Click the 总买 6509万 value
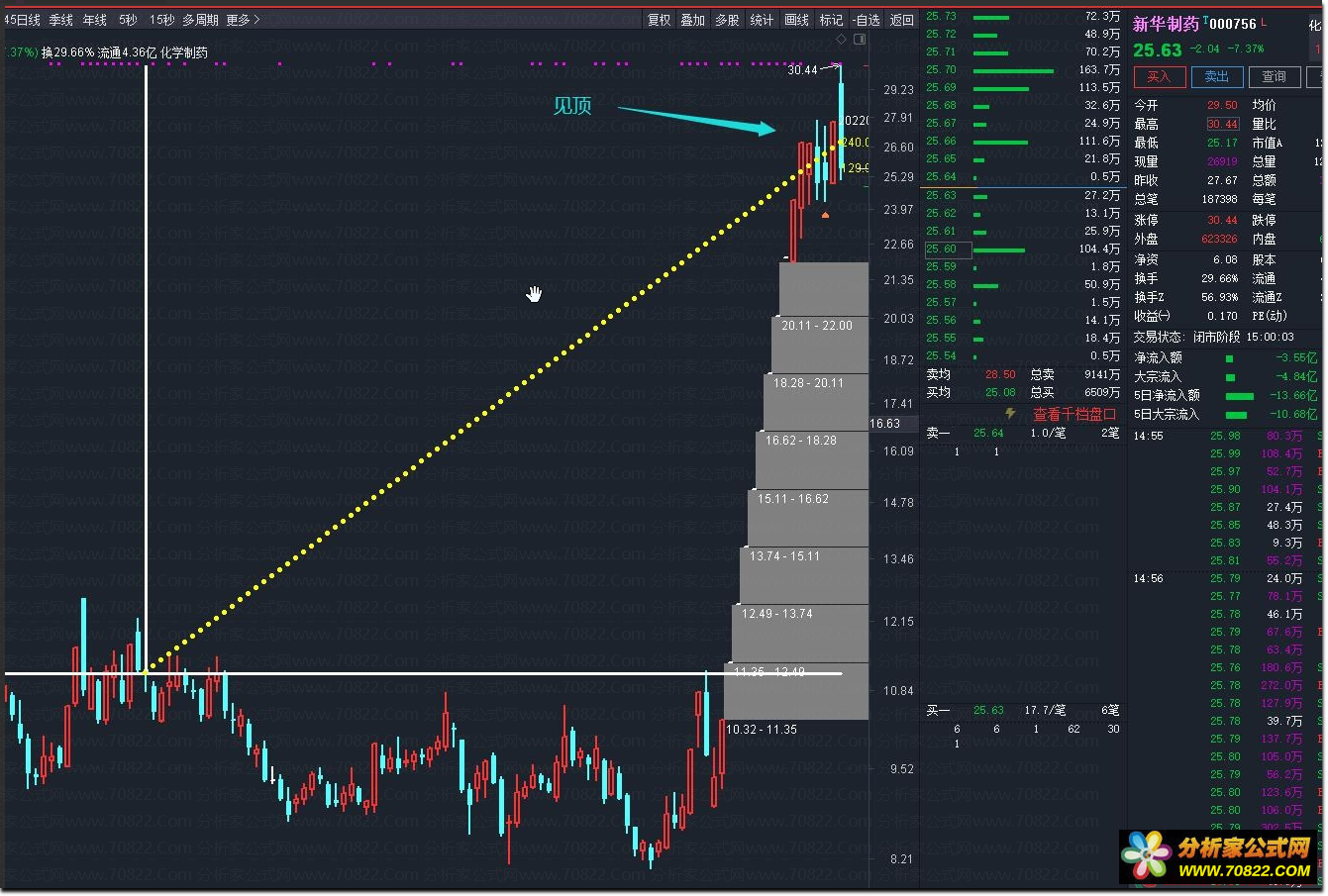Image resolution: width=1328 pixels, height=896 pixels. coord(1102,393)
